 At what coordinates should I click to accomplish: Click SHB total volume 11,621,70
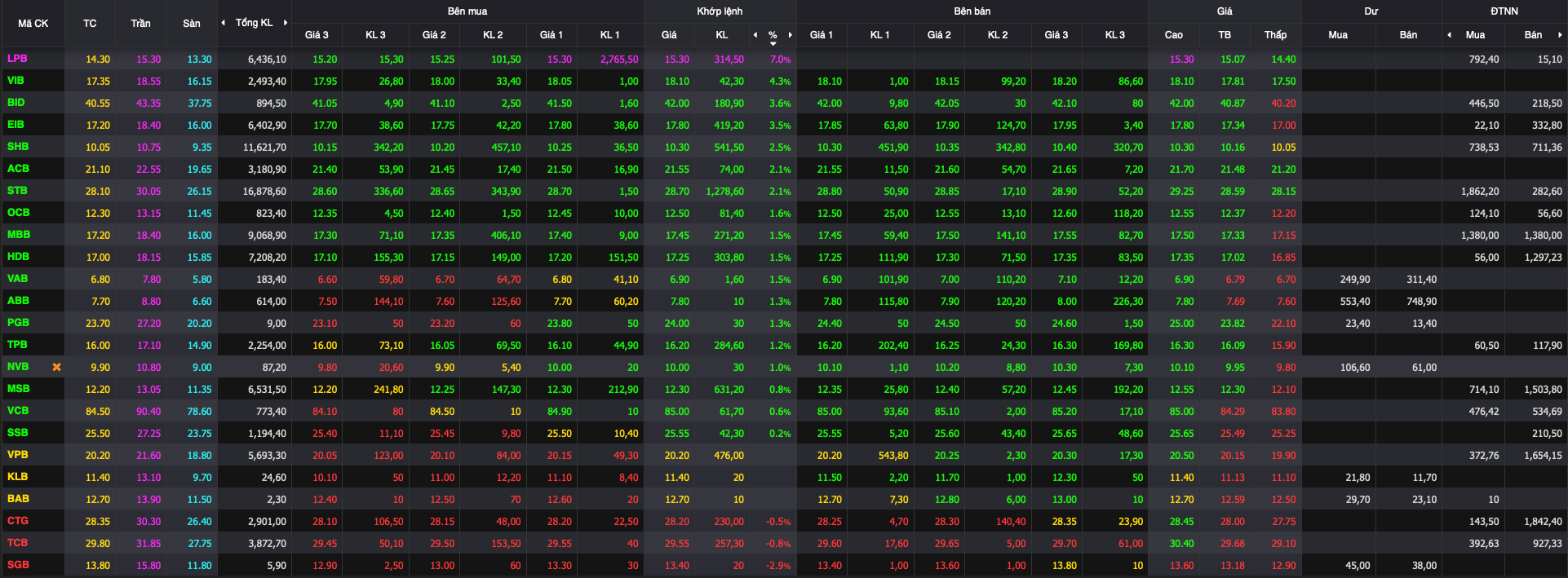(264, 148)
